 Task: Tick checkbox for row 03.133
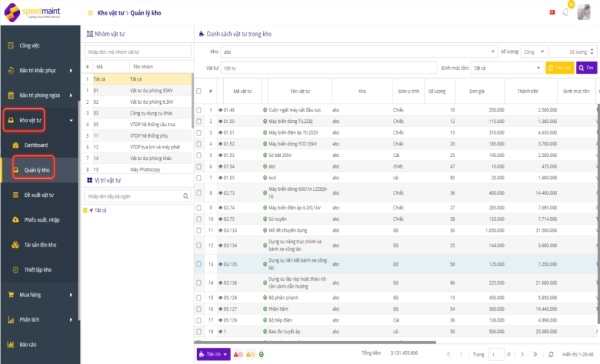(x=199, y=230)
